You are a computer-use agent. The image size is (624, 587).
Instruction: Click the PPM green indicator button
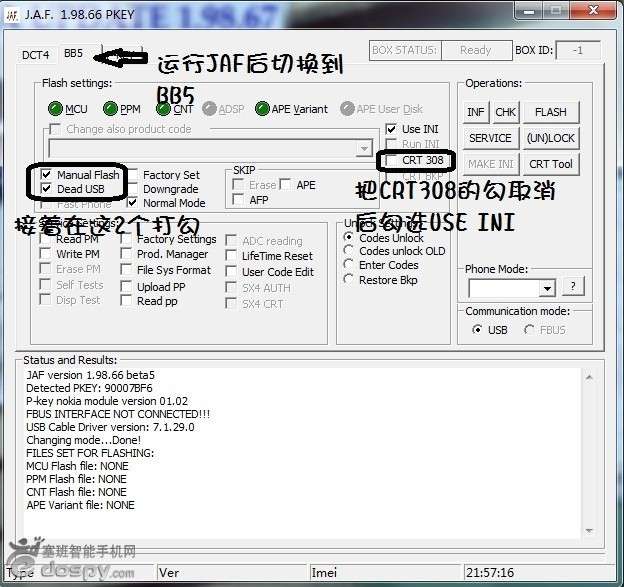pyautogui.click(x=110, y=109)
